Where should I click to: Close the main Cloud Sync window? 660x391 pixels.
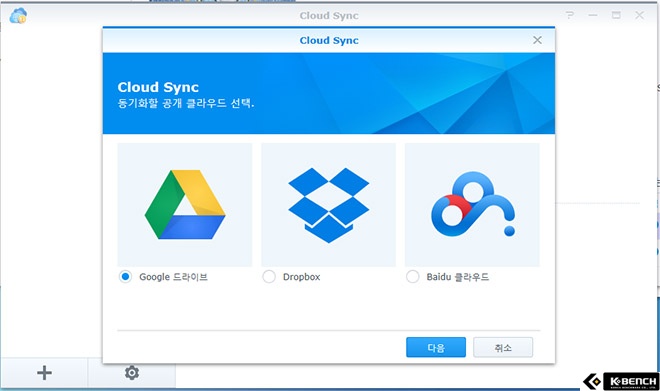click(639, 15)
